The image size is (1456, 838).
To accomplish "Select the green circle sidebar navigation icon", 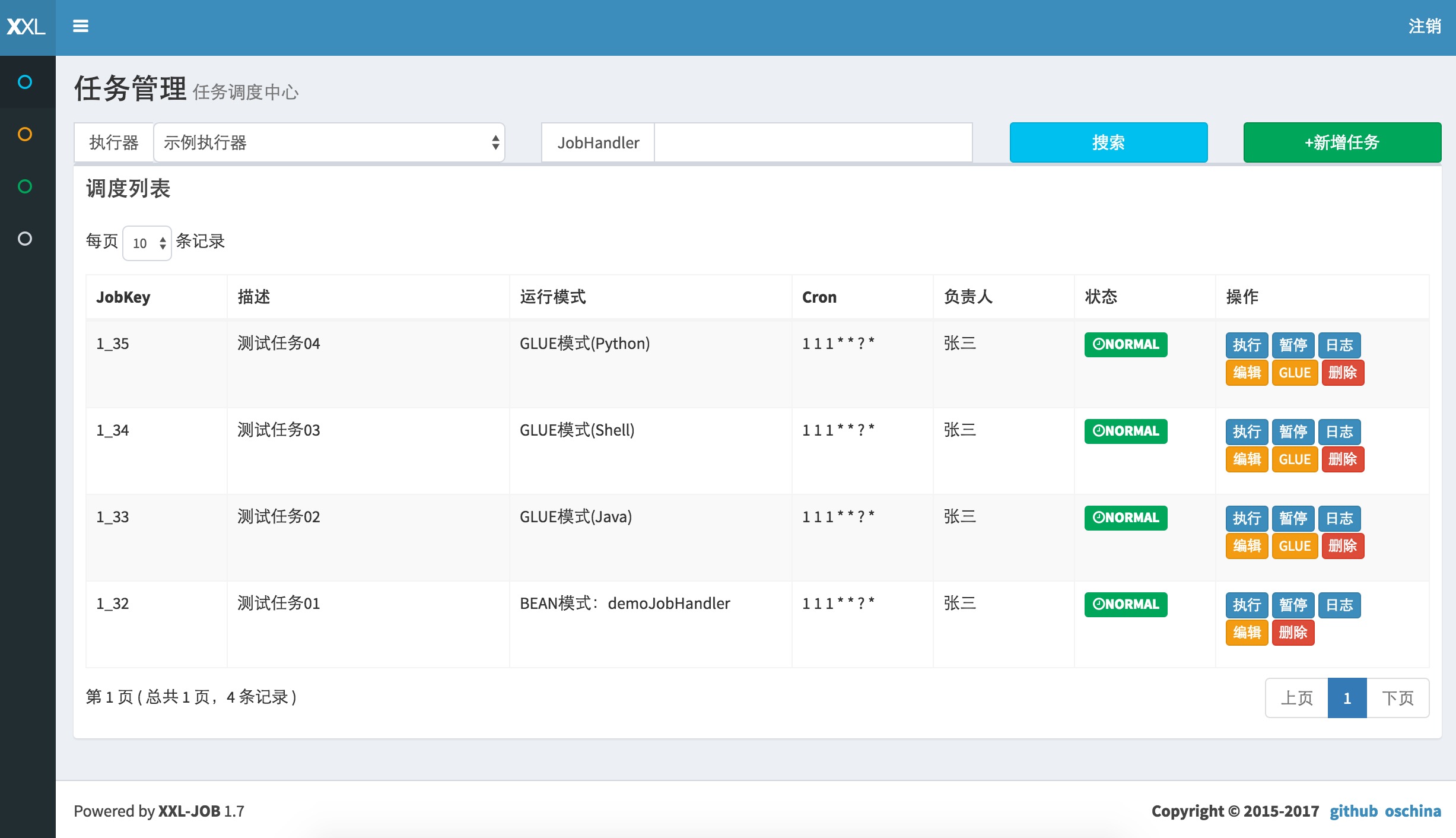I will [26, 187].
